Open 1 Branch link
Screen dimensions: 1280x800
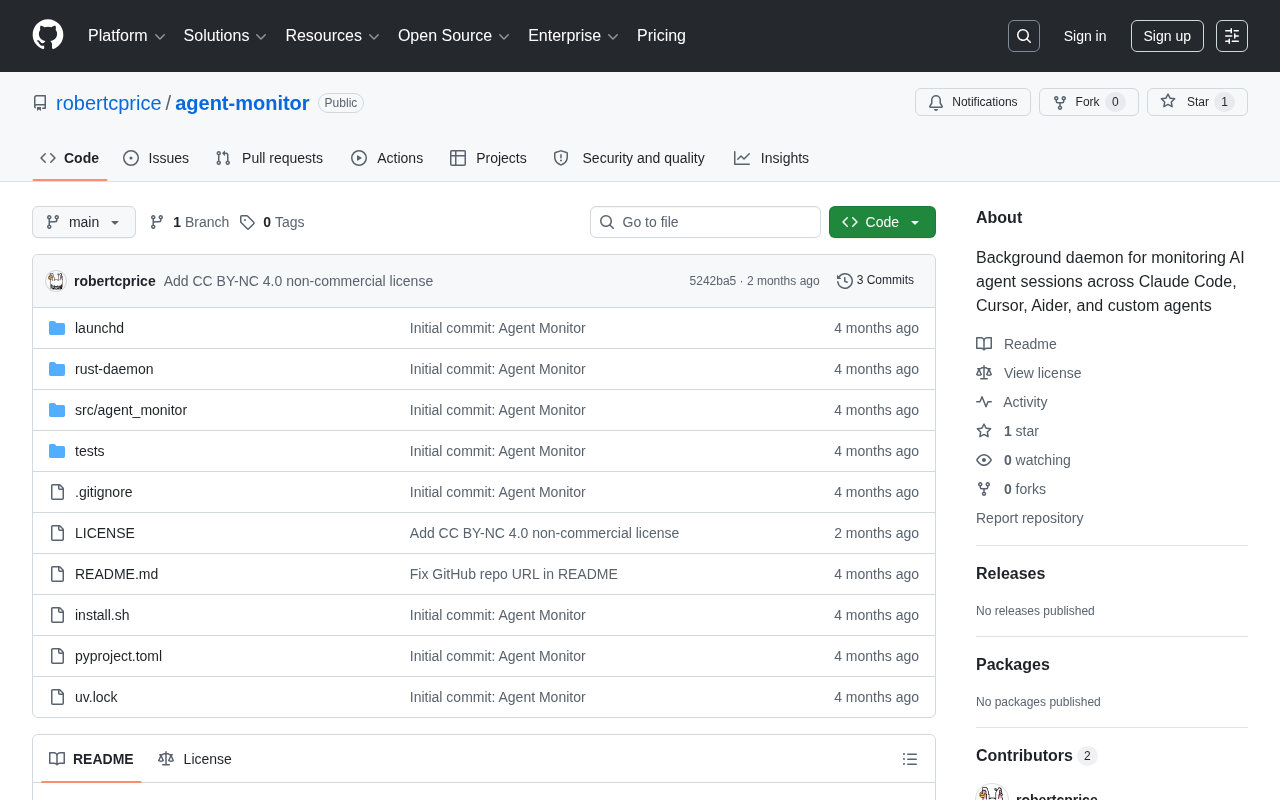[x=189, y=222]
